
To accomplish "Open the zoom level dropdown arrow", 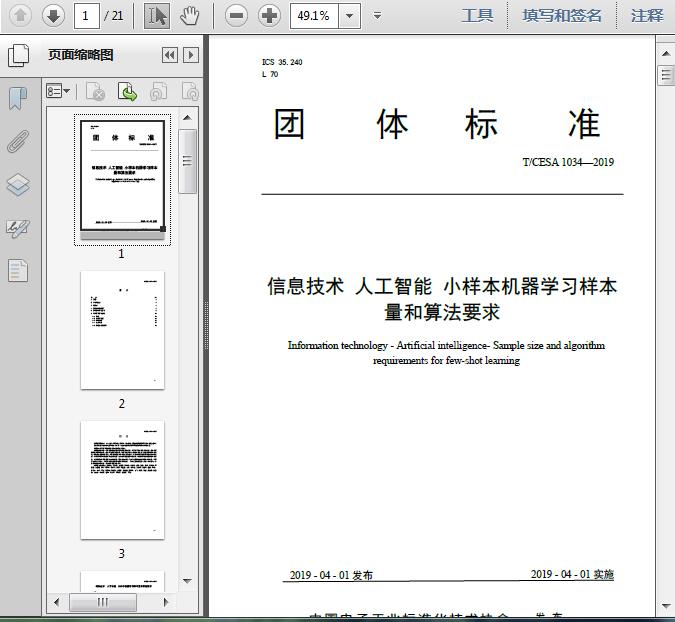I will pyautogui.click(x=350, y=16).
